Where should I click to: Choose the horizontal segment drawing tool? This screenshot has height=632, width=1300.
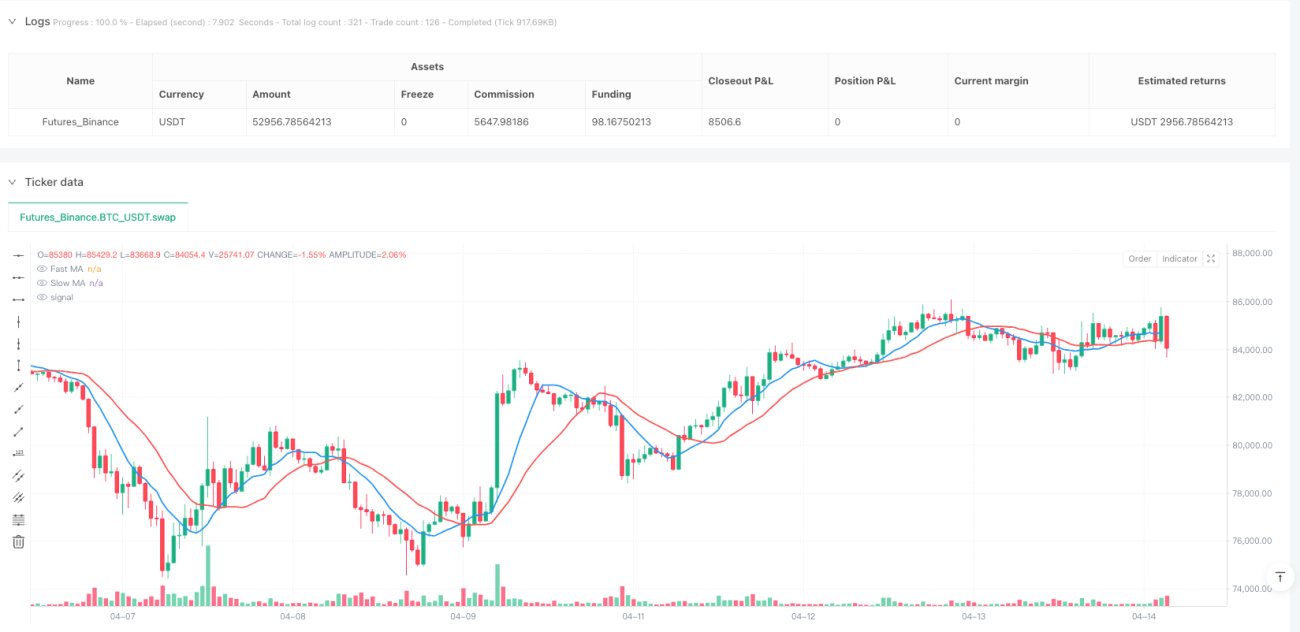(x=18, y=299)
